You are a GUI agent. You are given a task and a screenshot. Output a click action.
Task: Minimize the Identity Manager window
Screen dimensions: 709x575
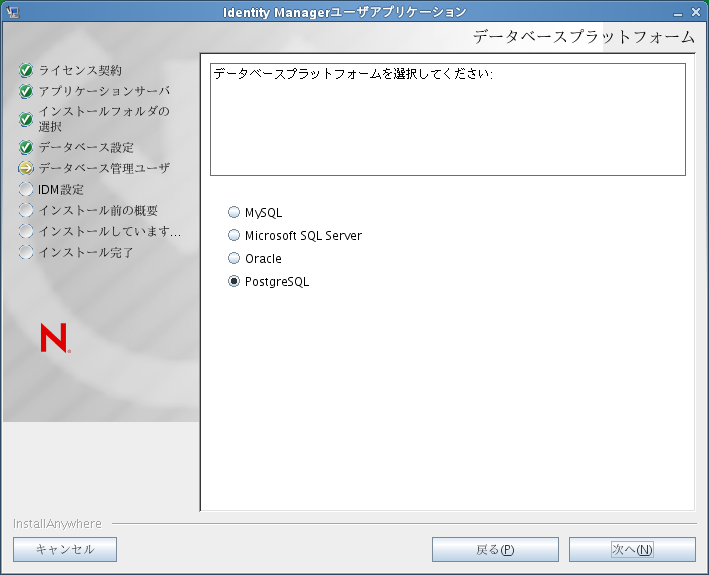677,13
